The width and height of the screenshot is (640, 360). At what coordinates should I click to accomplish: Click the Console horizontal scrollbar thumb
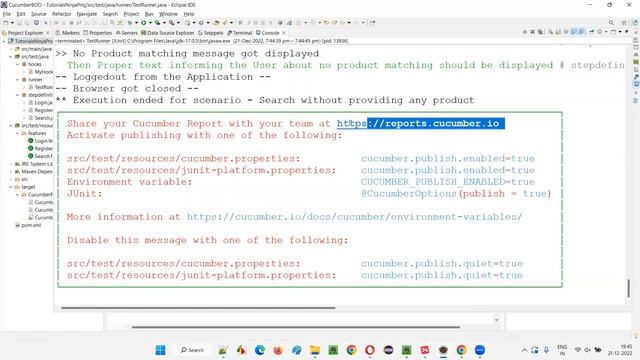tap(198, 308)
